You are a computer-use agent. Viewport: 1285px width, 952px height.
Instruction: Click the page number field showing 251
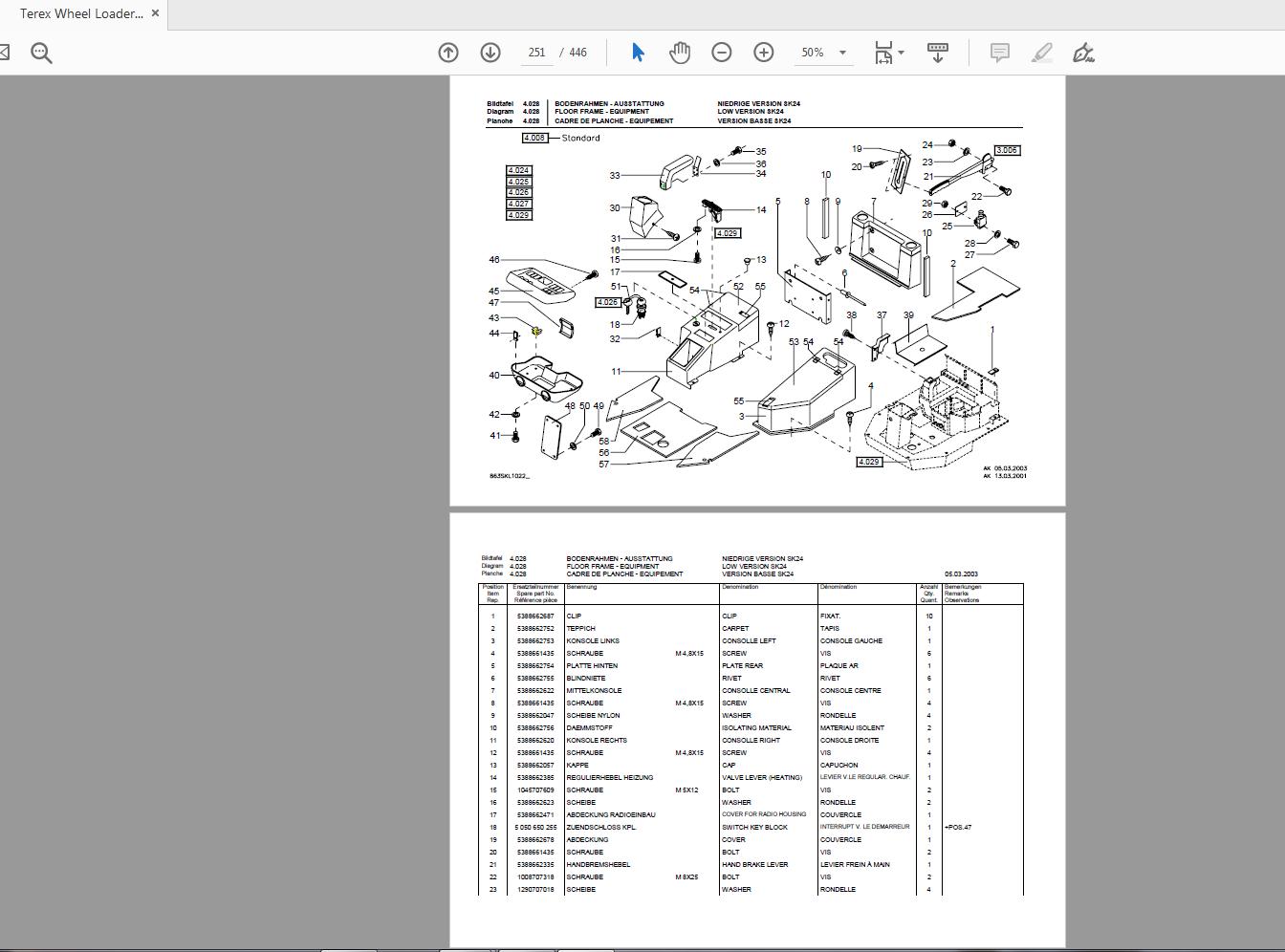pos(537,53)
